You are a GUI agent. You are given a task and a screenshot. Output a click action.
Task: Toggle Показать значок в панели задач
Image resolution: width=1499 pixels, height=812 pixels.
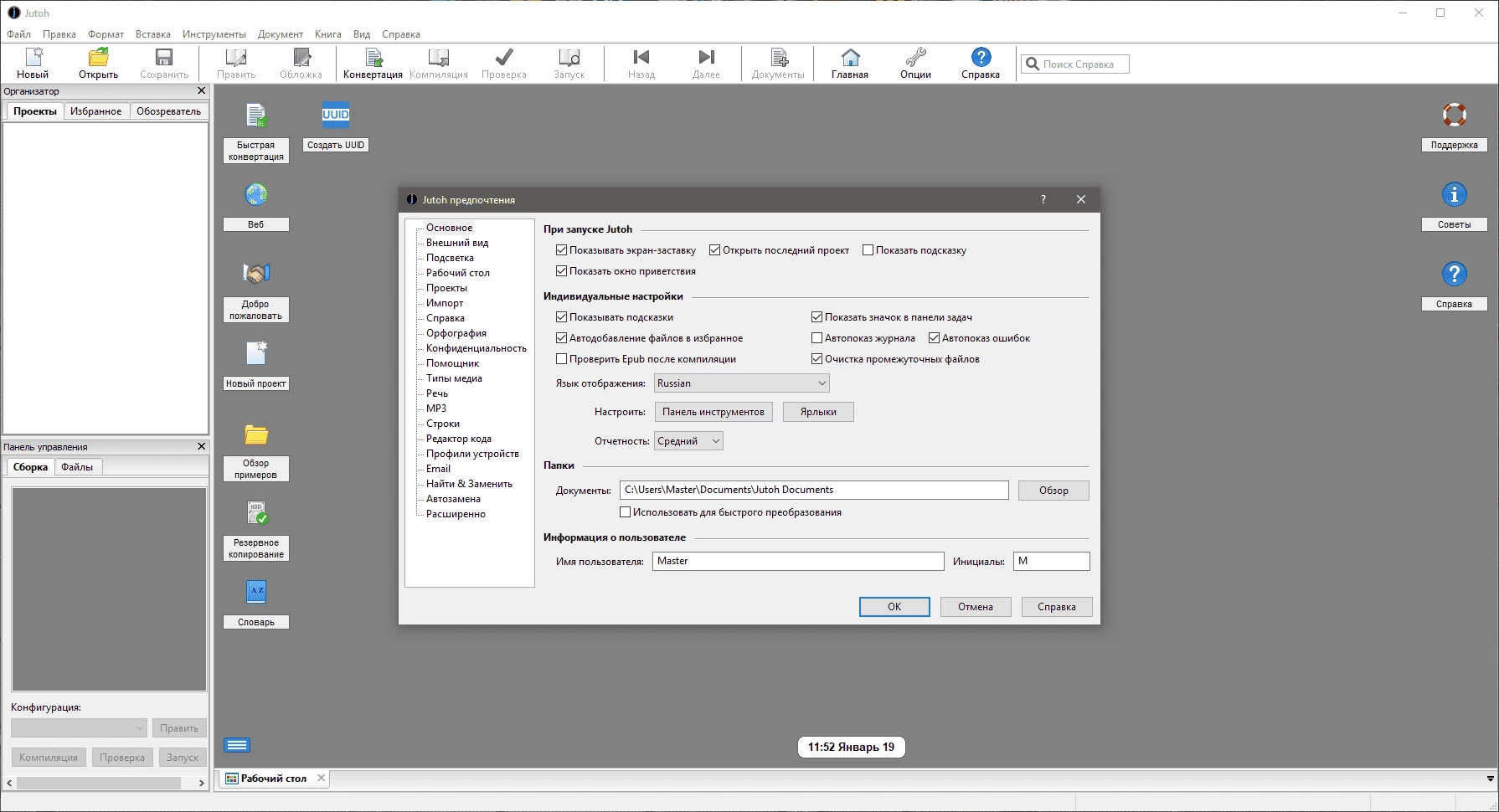coord(817,317)
